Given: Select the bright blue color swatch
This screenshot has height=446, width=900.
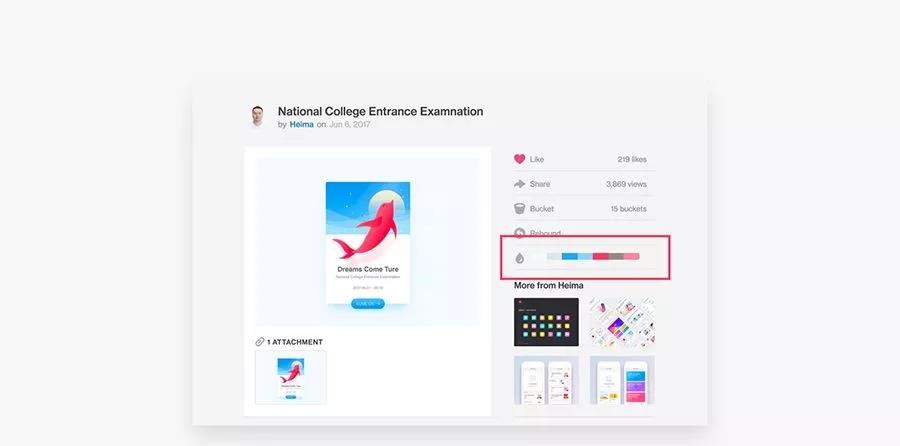Looking at the screenshot, I should click(x=569, y=257).
